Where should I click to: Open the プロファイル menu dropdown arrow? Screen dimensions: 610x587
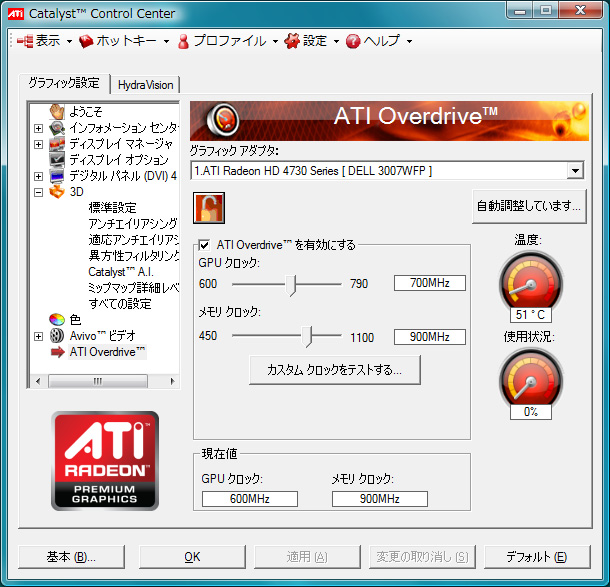point(275,41)
